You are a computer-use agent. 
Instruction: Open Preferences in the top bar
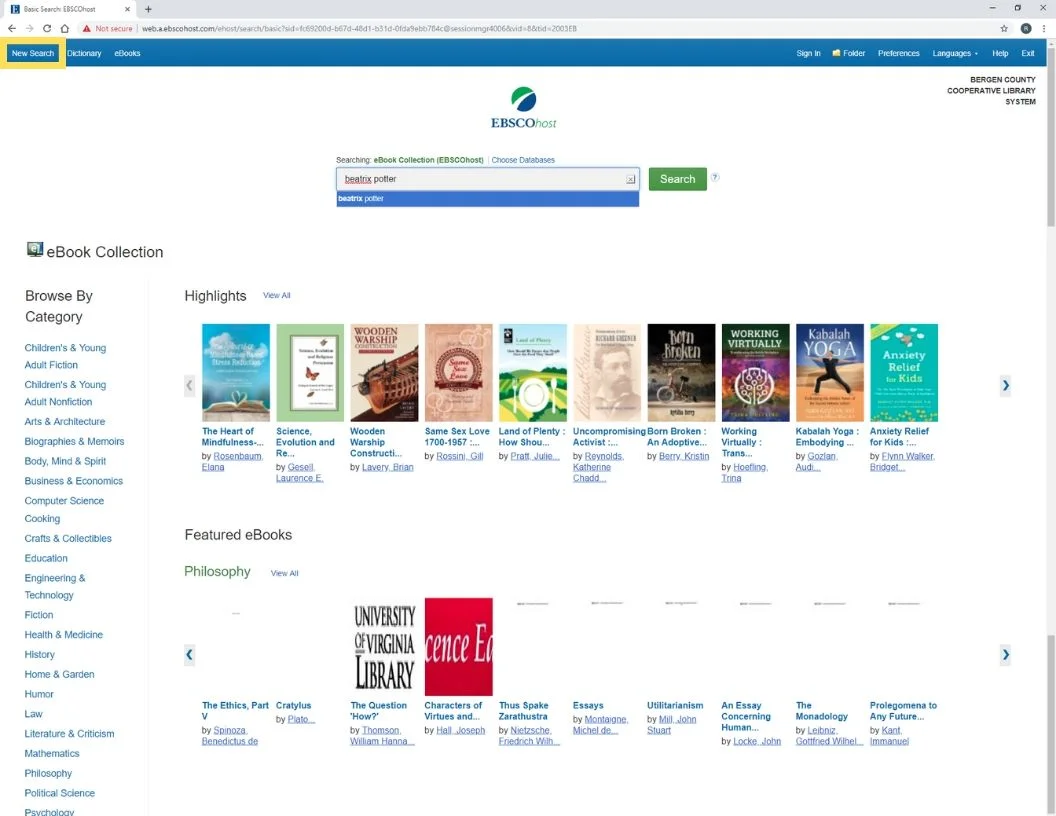point(898,53)
